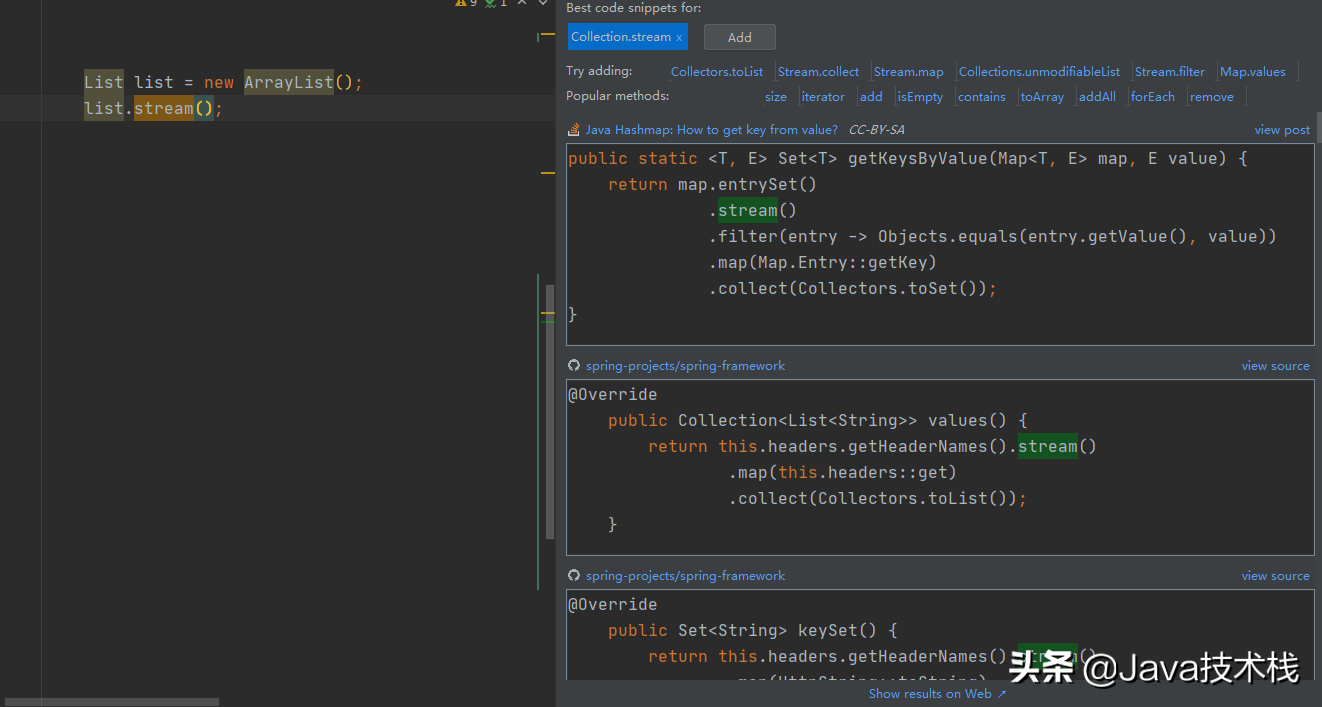
Task: Select the popular method iterator
Action: (823, 97)
